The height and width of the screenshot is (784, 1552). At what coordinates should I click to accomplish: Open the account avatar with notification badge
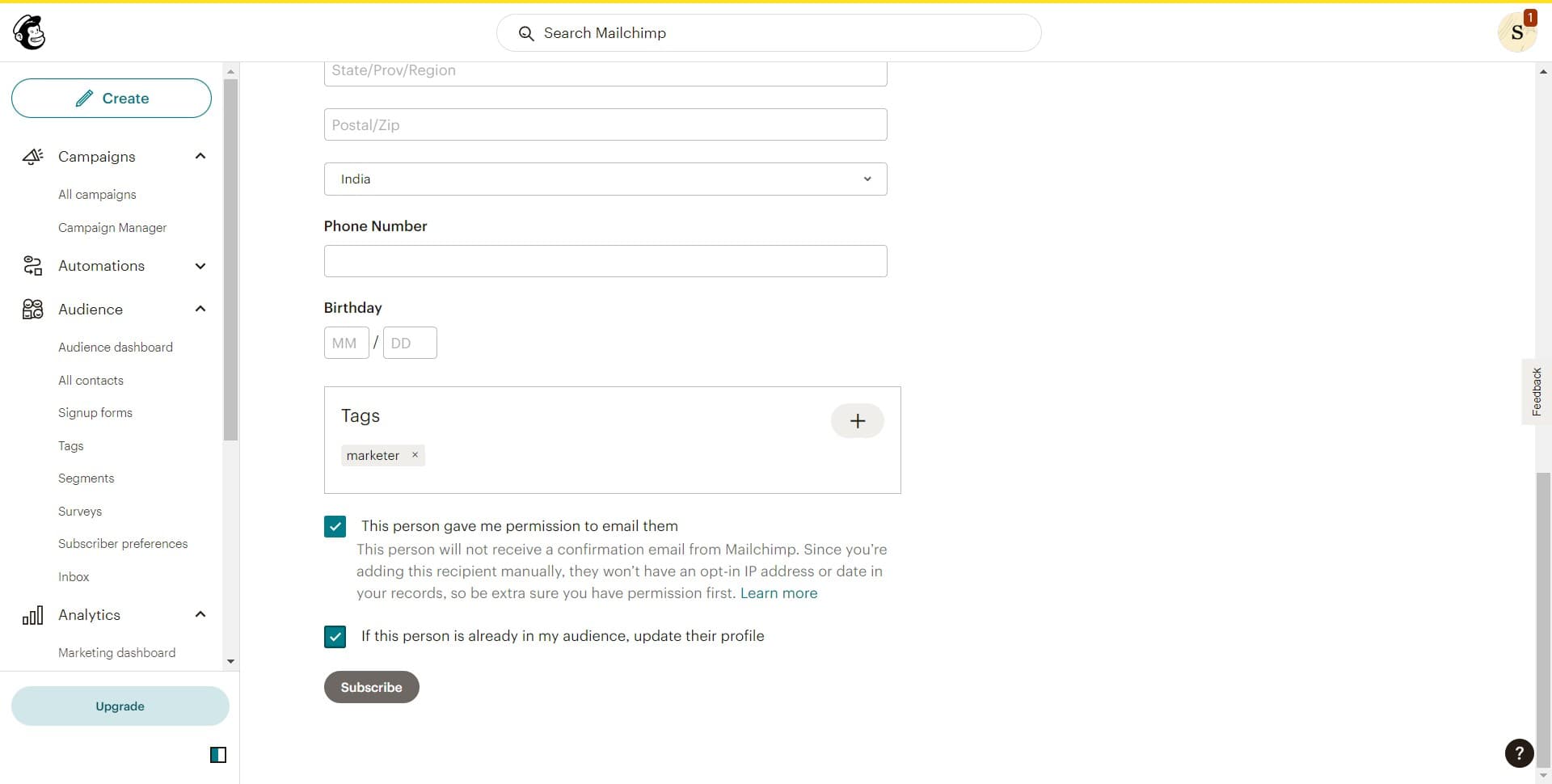click(x=1517, y=32)
